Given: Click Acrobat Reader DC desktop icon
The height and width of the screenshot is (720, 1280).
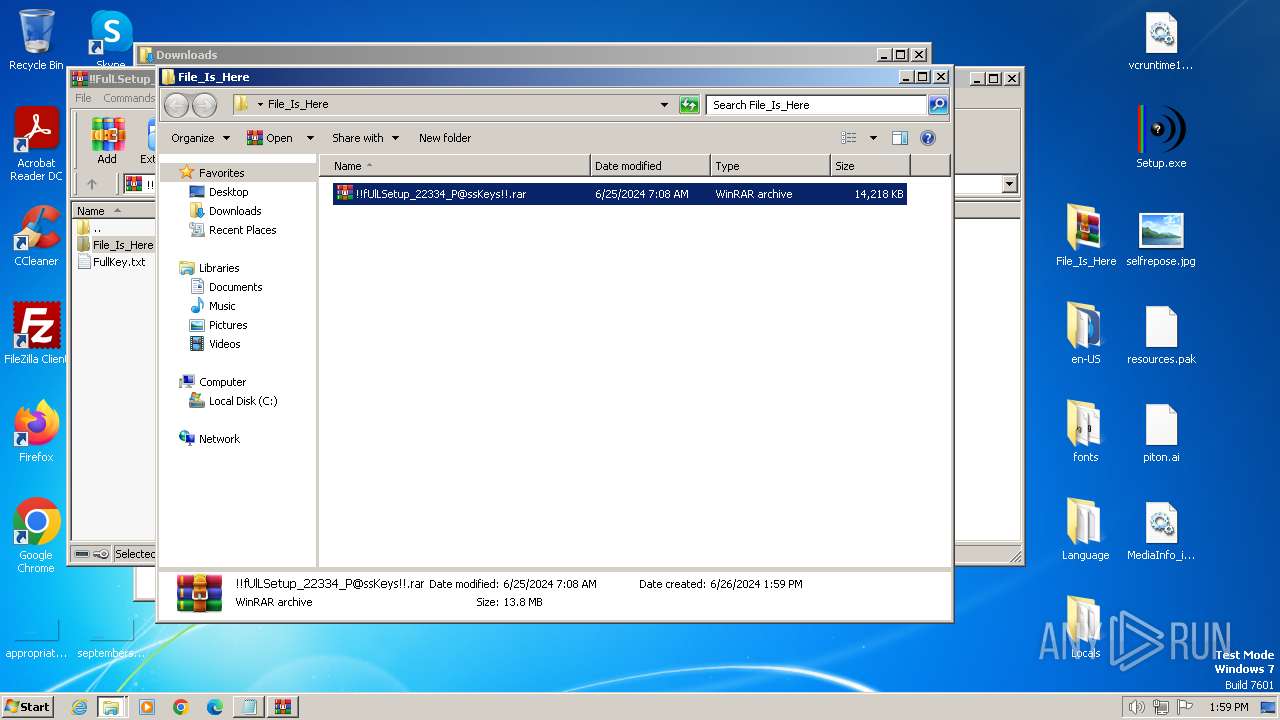Looking at the screenshot, I should (x=36, y=145).
